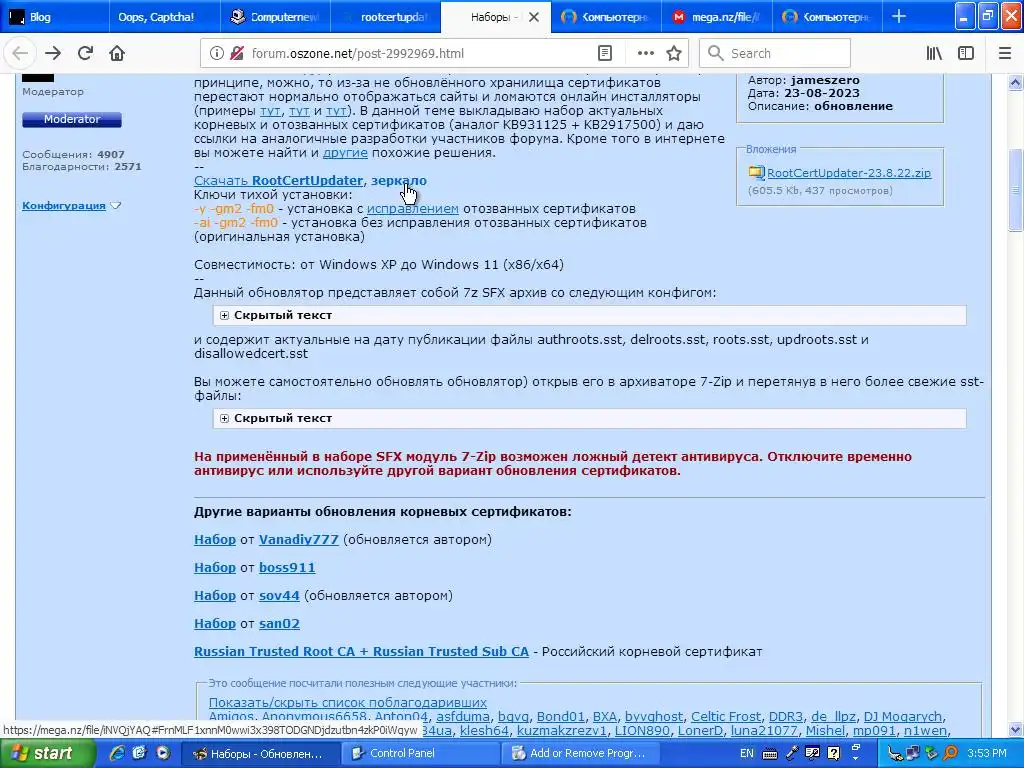Switch to the Blog tab
The width and height of the screenshot is (1024, 768).
coord(55,17)
